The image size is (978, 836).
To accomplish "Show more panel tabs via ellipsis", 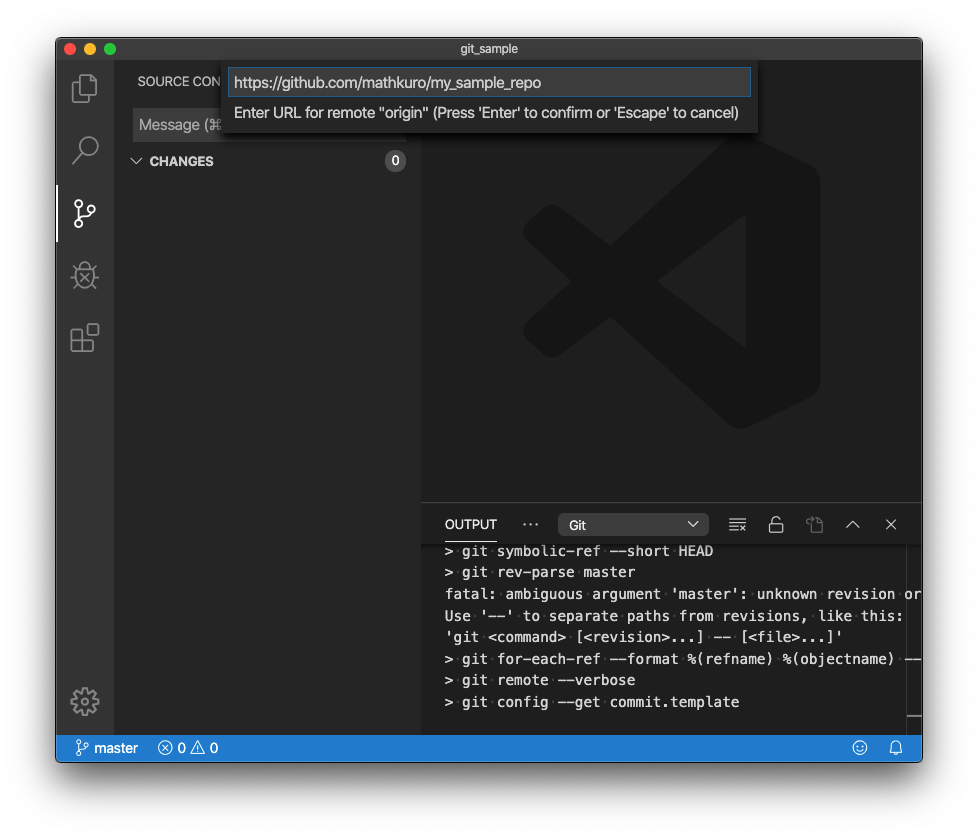I will (x=531, y=525).
